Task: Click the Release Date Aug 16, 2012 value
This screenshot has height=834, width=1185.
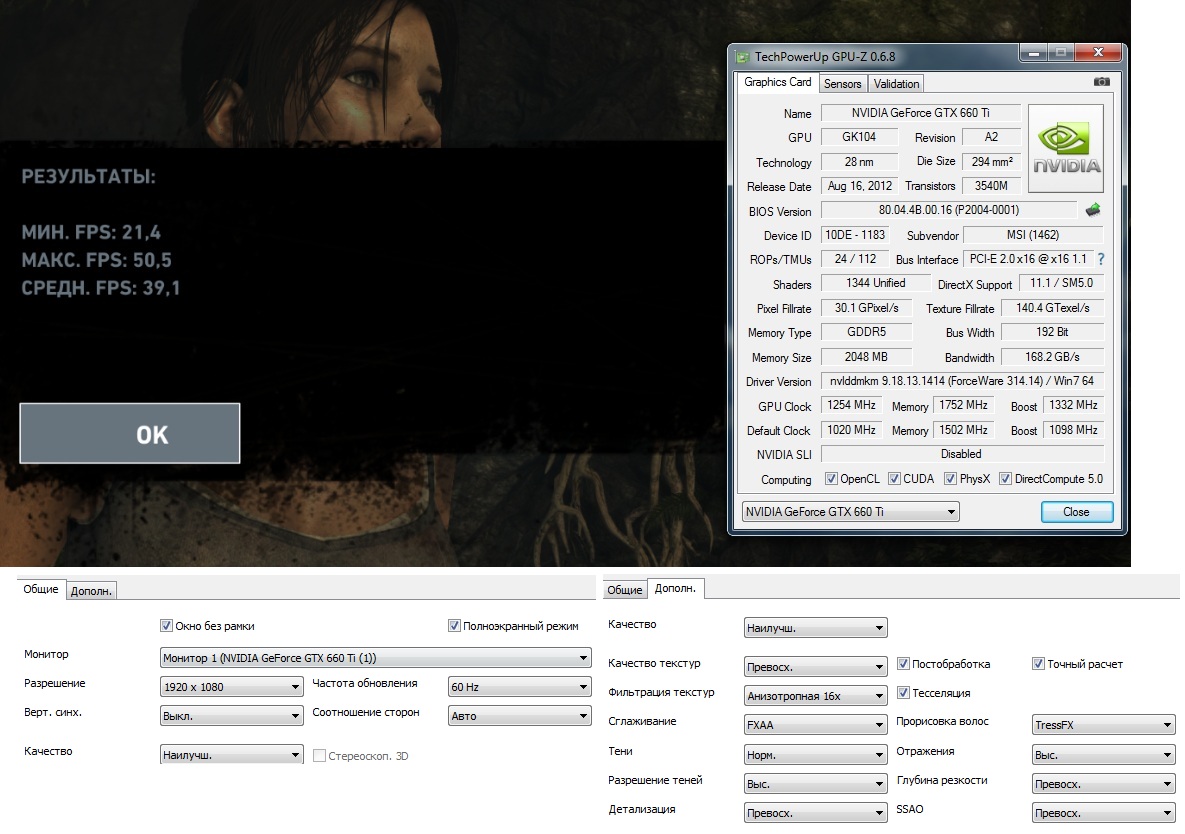Action: click(859, 186)
